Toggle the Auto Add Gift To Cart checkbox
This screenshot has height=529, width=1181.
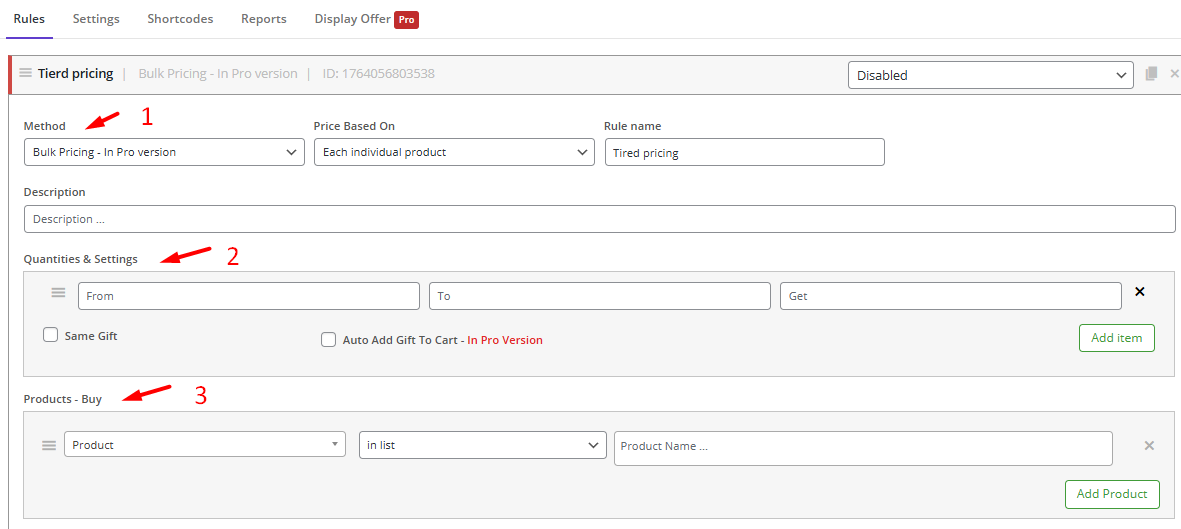(328, 340)
